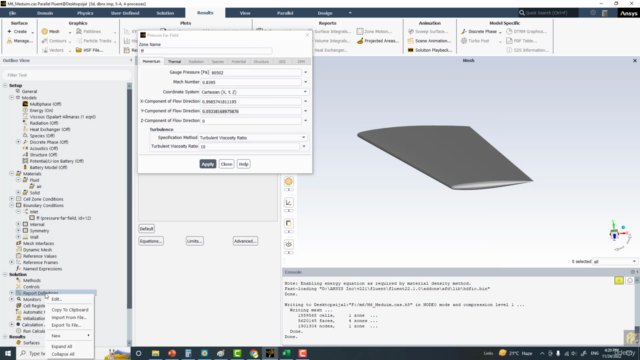Click the Zone Name input field
The height and width of the screenshot is (360, 640).
coord(206,51)
